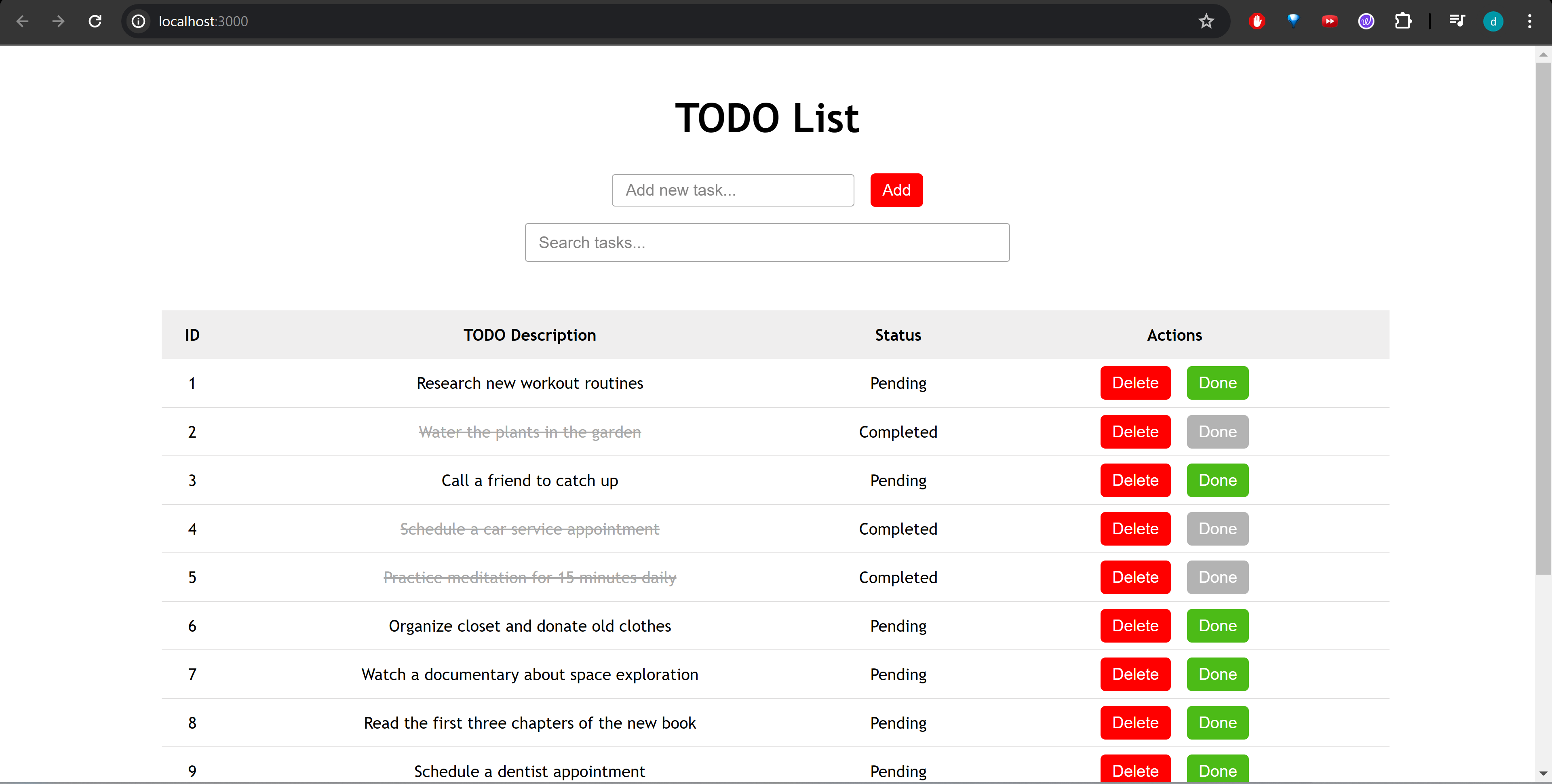This screenshot has height=784, width=1552.
Task: Open the Chrome three-dot menu
Action: pyautogui.click(x=1530, y=21)
